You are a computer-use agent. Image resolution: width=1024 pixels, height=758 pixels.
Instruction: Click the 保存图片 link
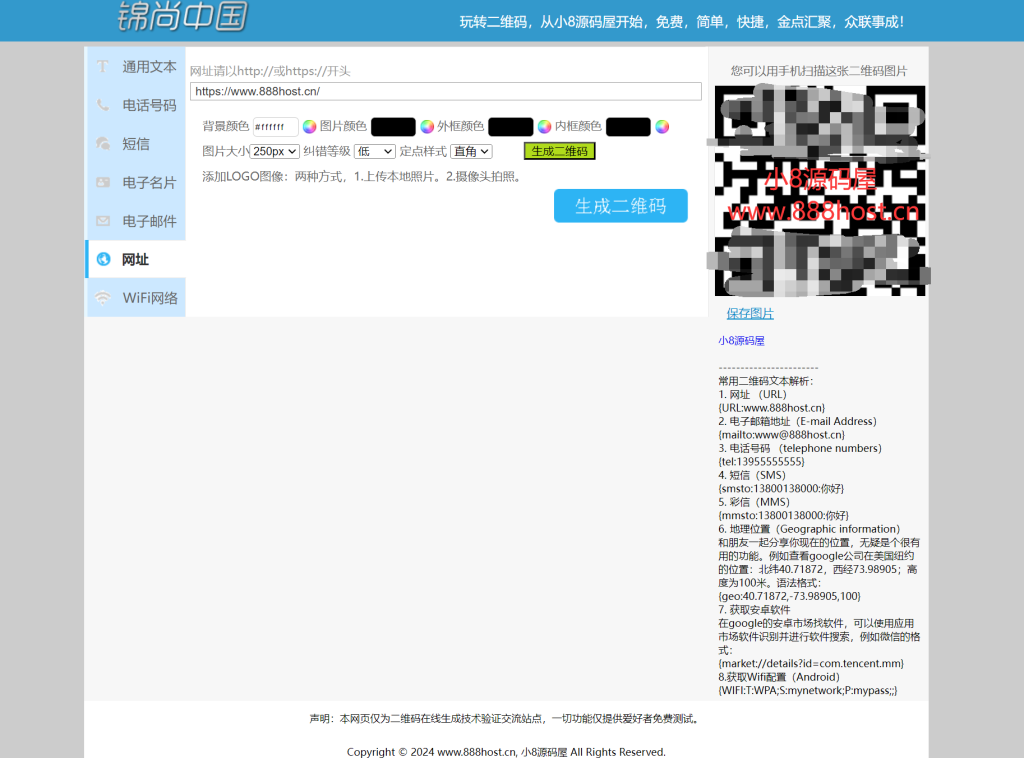tap(750, 313)
